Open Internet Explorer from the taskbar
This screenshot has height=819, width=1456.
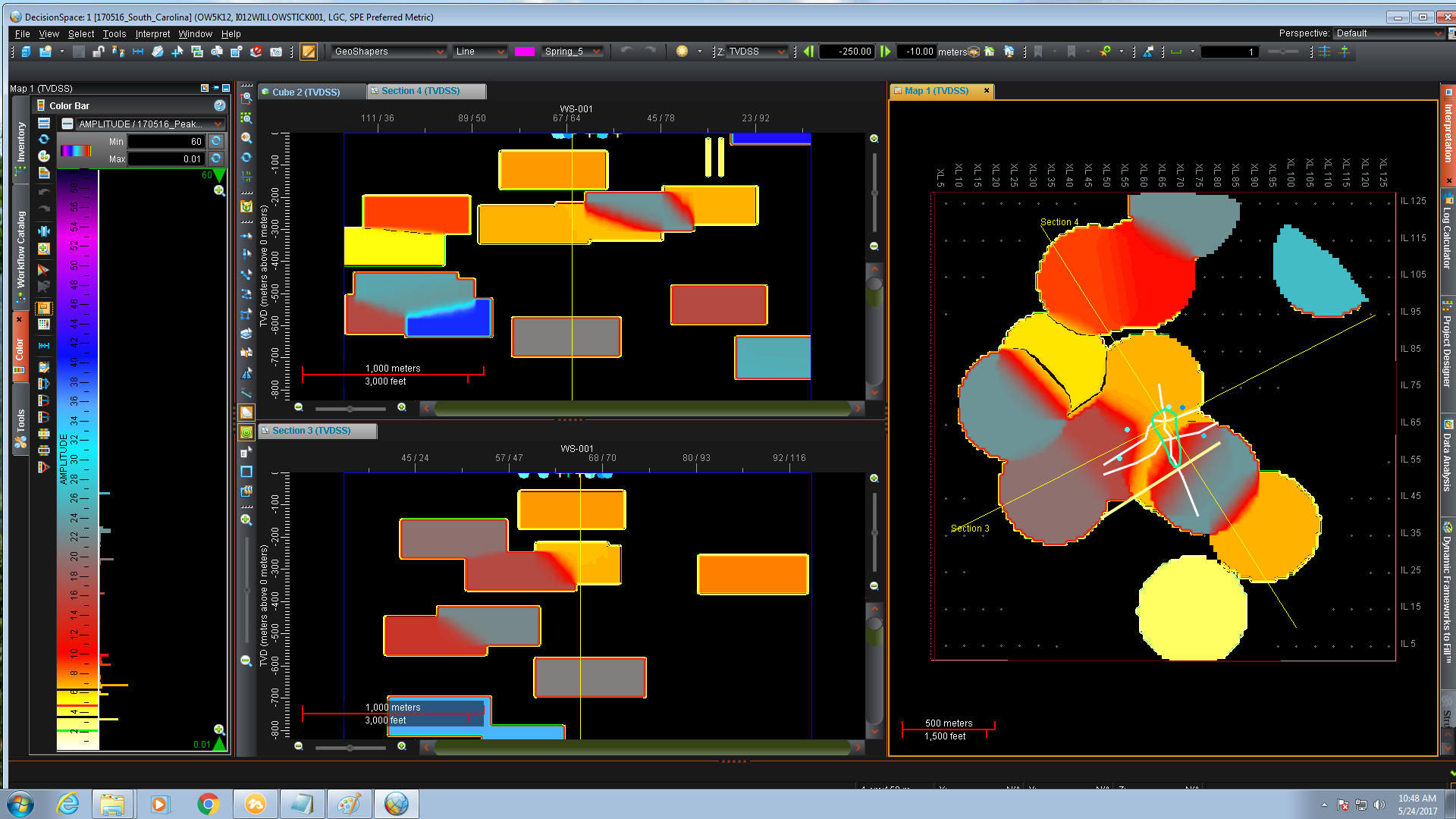[x=67, y=804]
